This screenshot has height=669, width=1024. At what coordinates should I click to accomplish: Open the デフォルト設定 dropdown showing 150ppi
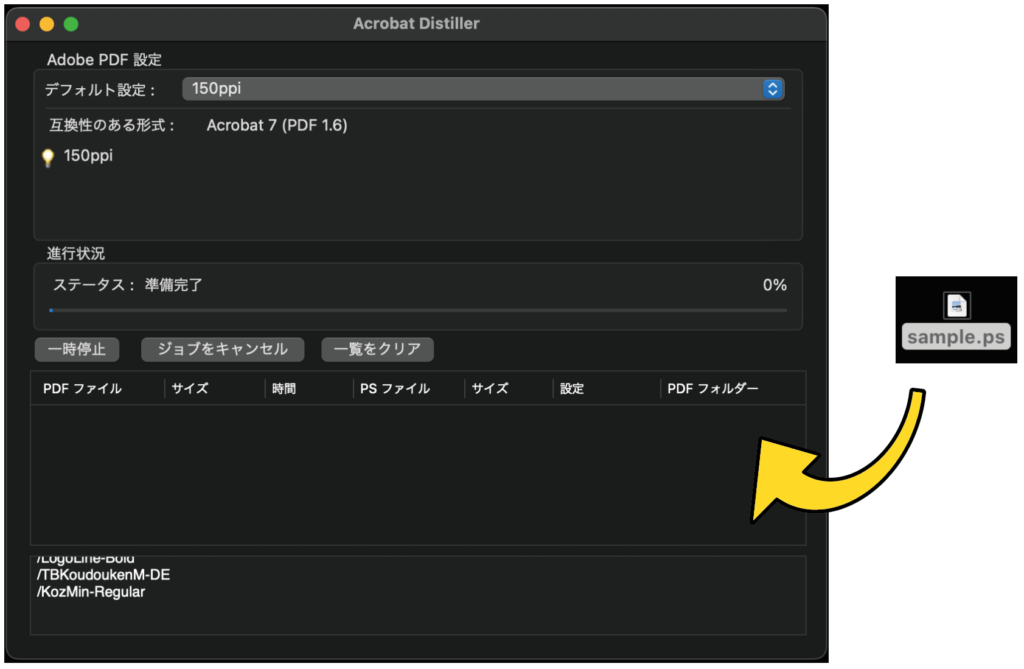tap(483, 89)
